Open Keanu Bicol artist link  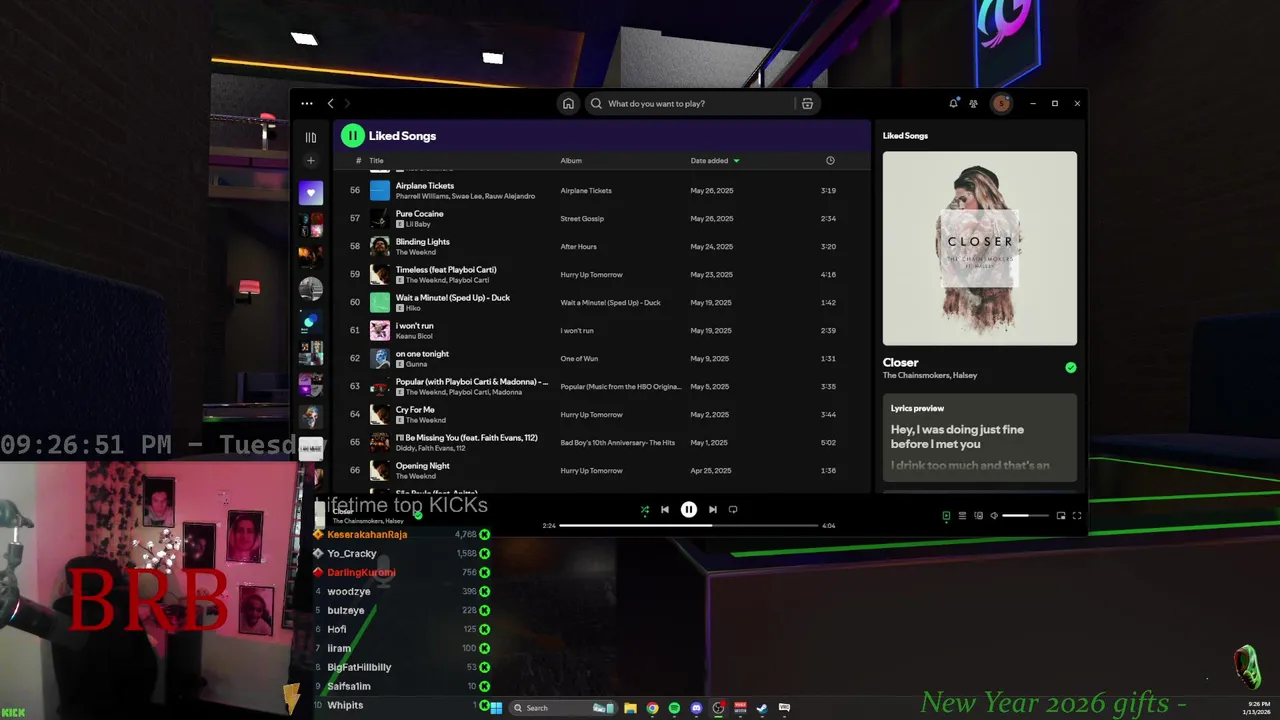(x=413, y=336)
